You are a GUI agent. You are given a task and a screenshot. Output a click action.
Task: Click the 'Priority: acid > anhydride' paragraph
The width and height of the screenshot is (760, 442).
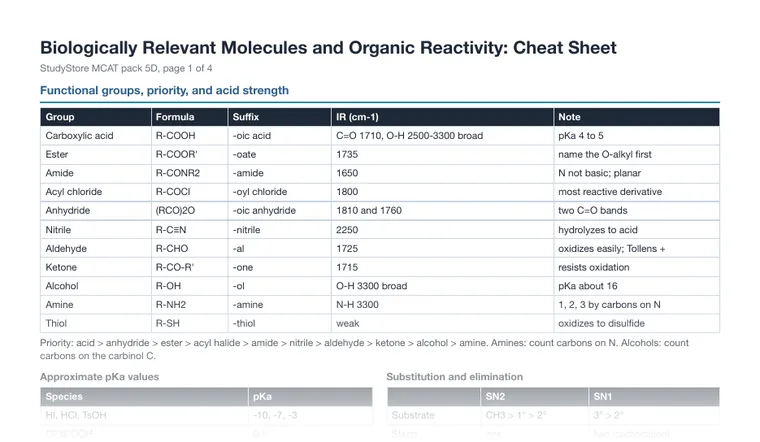click(x=364, y=349)
